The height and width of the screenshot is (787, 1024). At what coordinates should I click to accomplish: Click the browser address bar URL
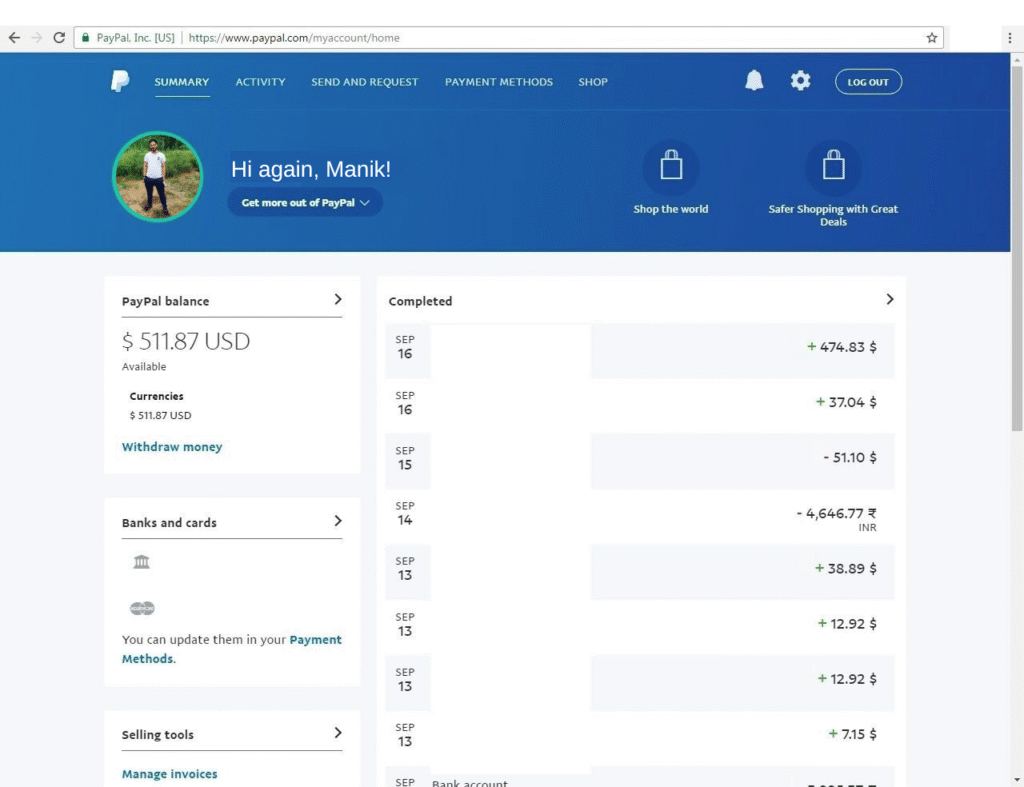pyautogui.click(x=294, y=38)
